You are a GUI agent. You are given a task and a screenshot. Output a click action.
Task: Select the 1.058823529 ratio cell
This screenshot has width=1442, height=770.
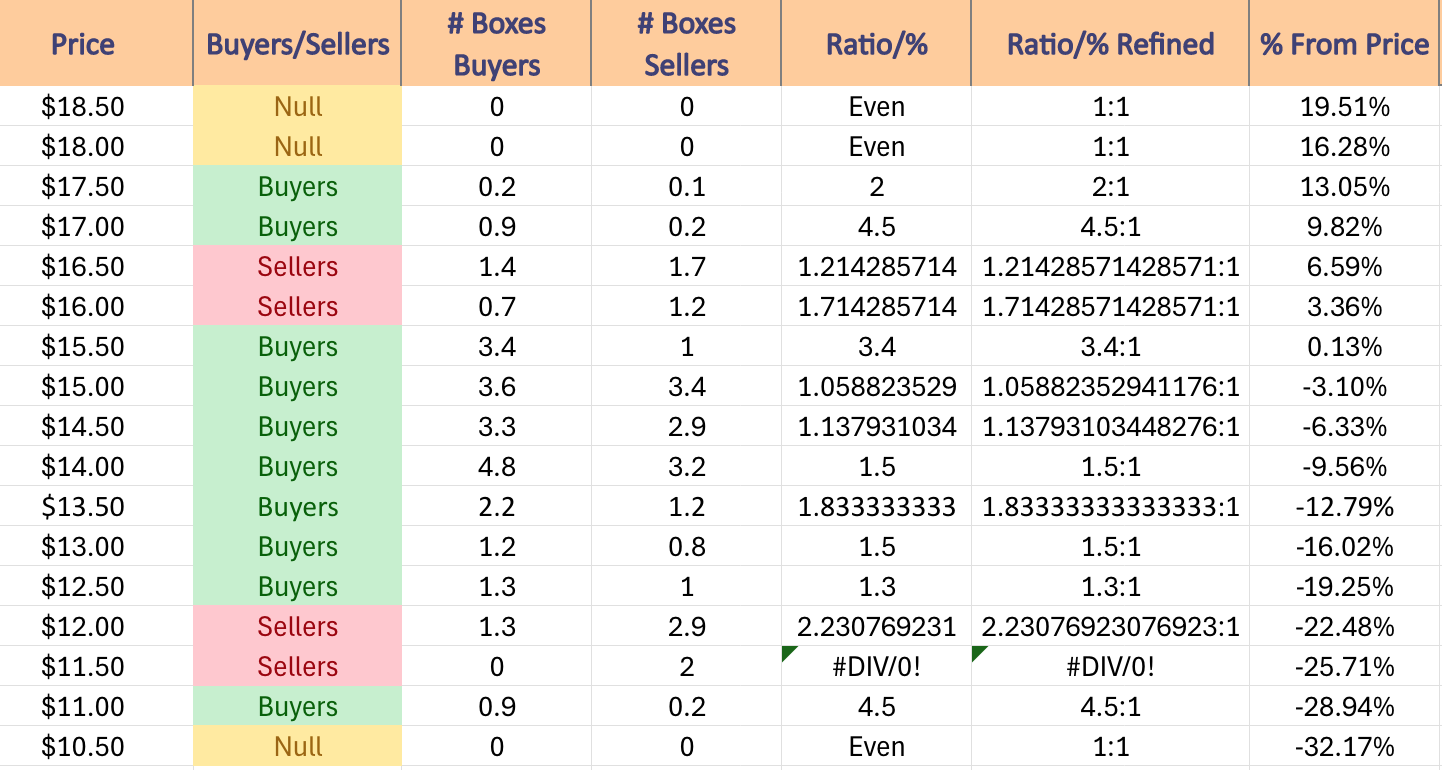tap(877, 387)
